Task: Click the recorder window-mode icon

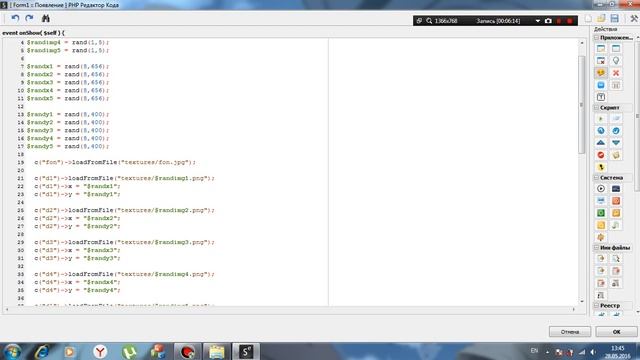Action: [419, 21]
